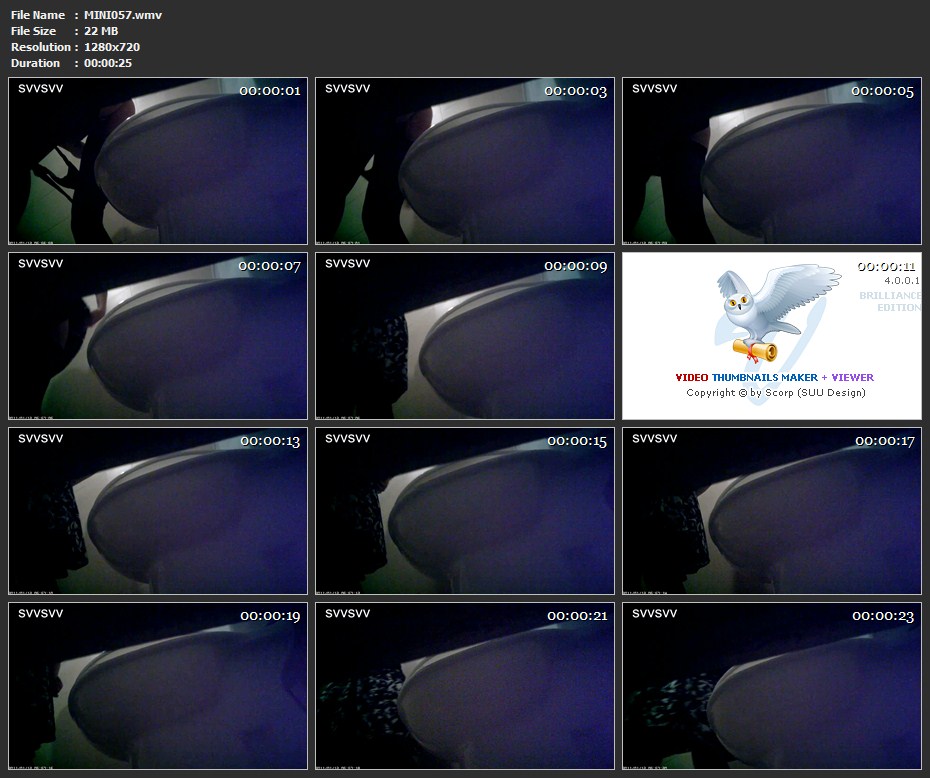Open the frame stamped 00:00:05
Viewport: 930px width, 778px height.
tap(772, 161)
